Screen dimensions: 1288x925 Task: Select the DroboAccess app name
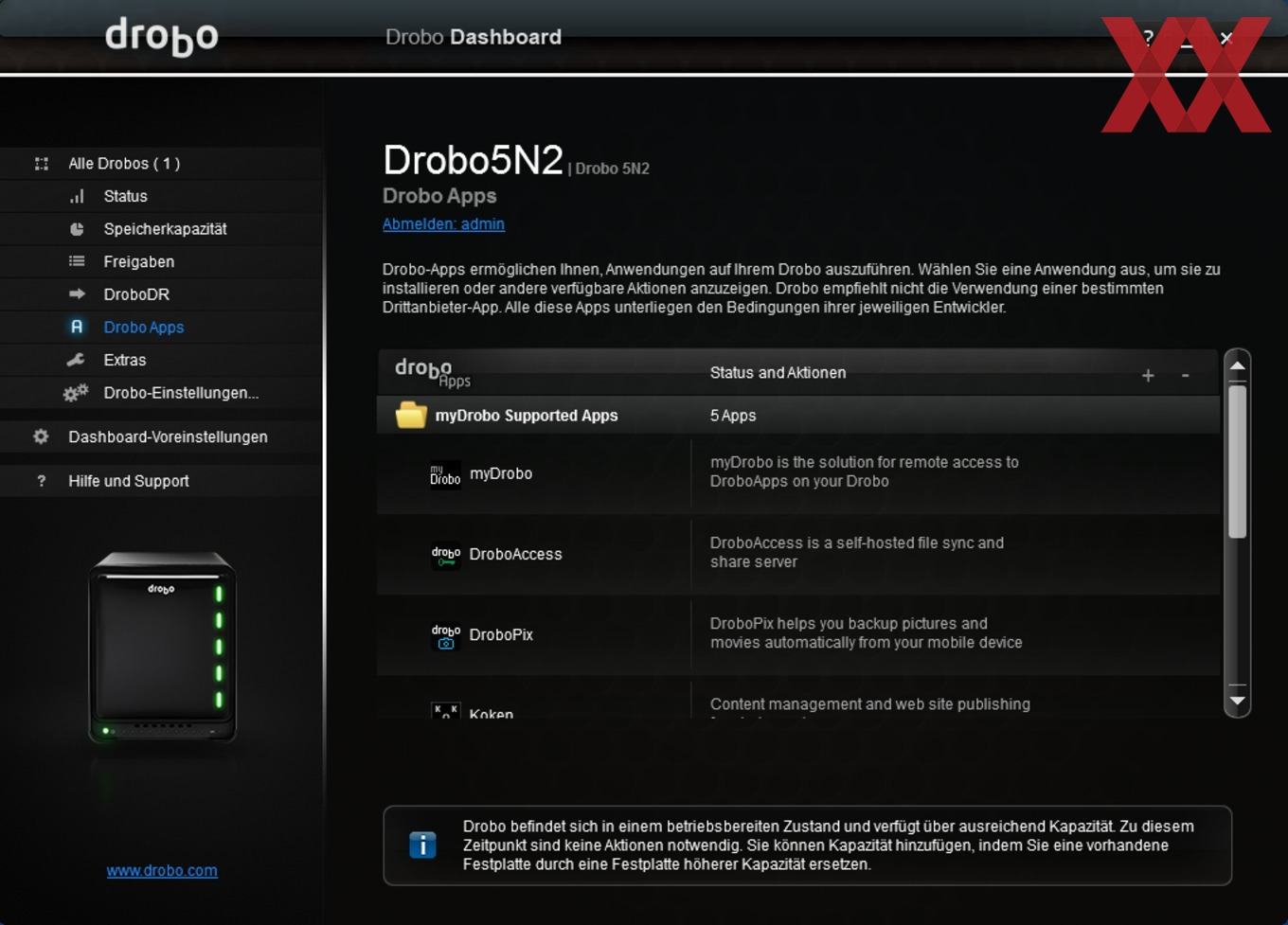[x=515, y=555]
